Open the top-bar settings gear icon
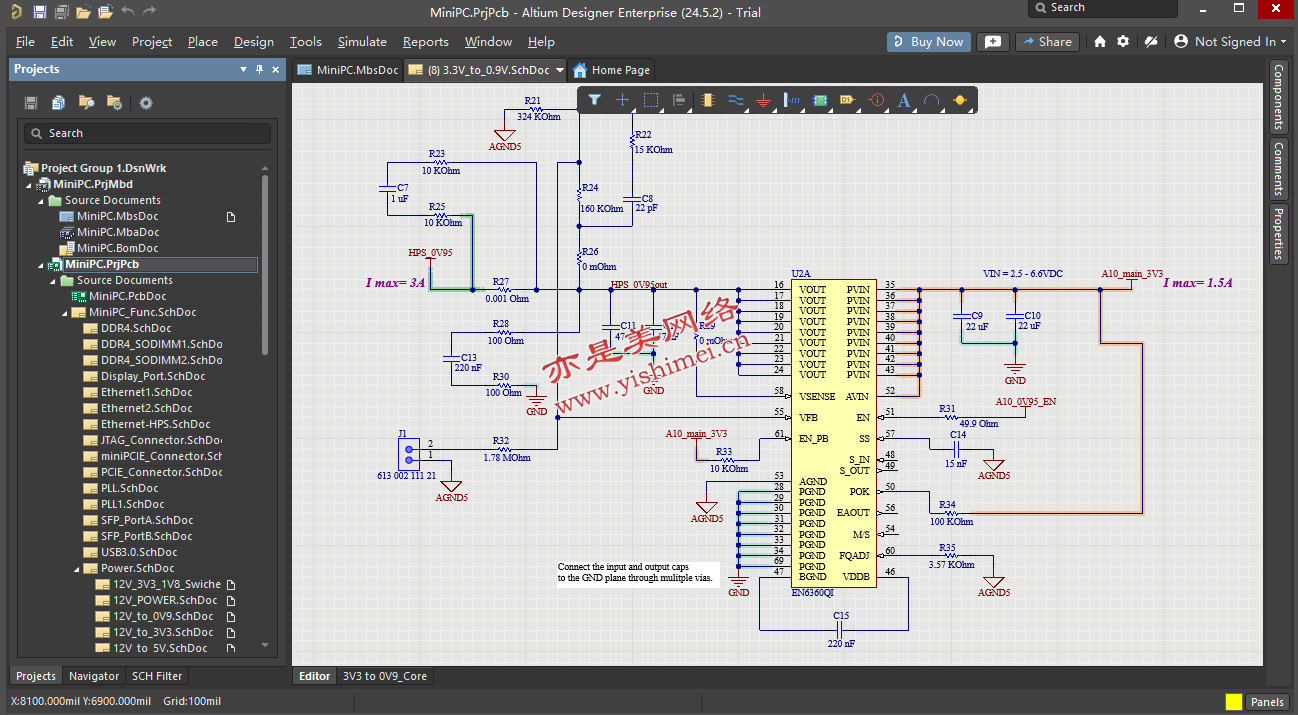This screenshot has height=715, width=1298. [x=1123, y=42]
